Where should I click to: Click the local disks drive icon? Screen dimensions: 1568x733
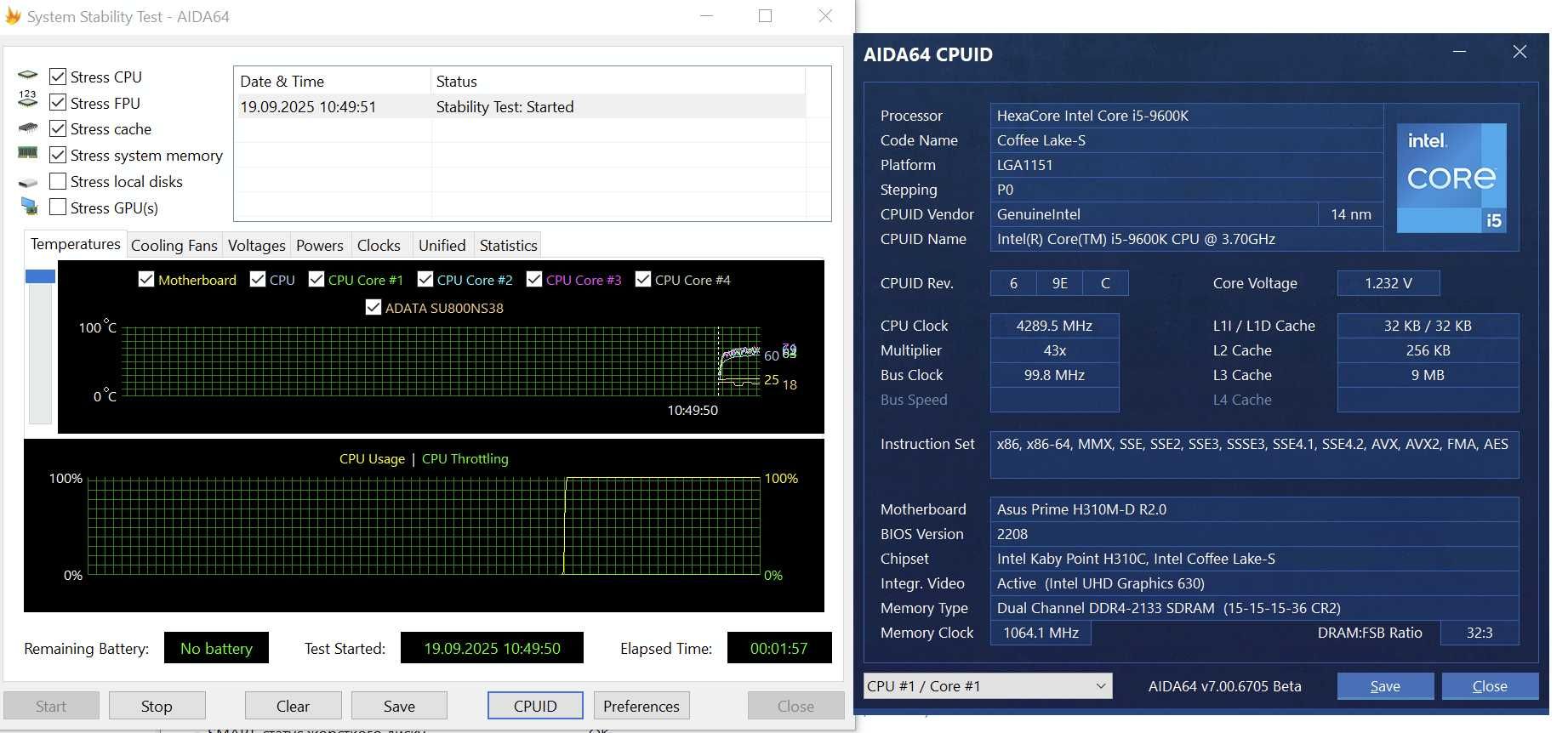28,182
